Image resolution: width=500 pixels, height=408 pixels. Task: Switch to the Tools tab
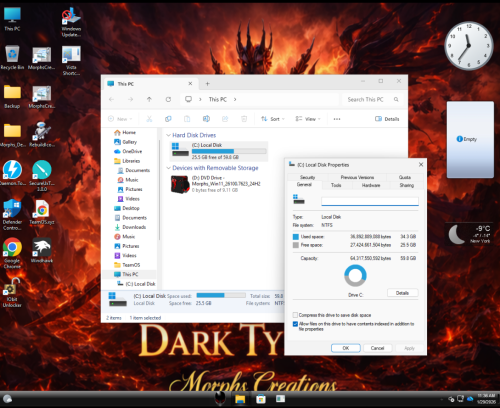point(336,185)
